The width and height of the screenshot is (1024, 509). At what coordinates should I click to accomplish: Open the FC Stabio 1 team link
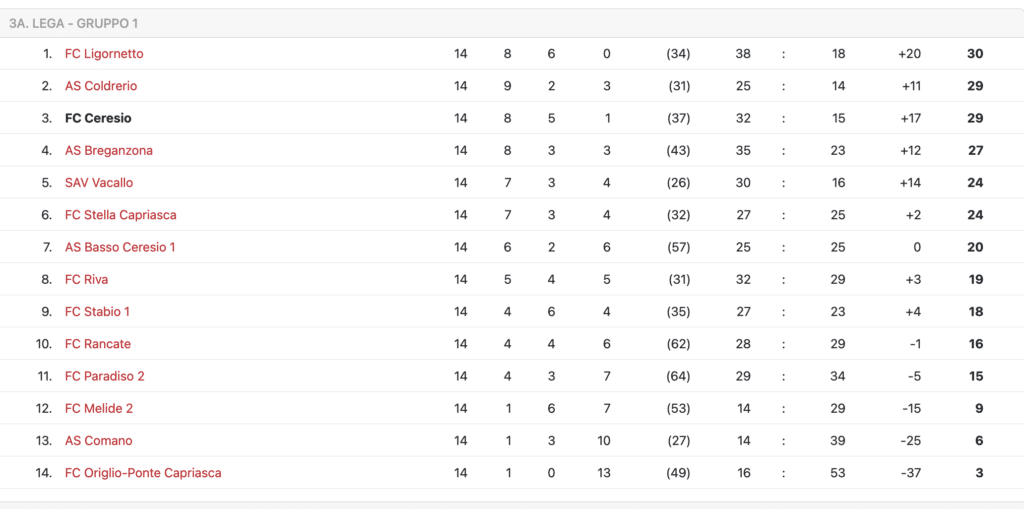97,312
